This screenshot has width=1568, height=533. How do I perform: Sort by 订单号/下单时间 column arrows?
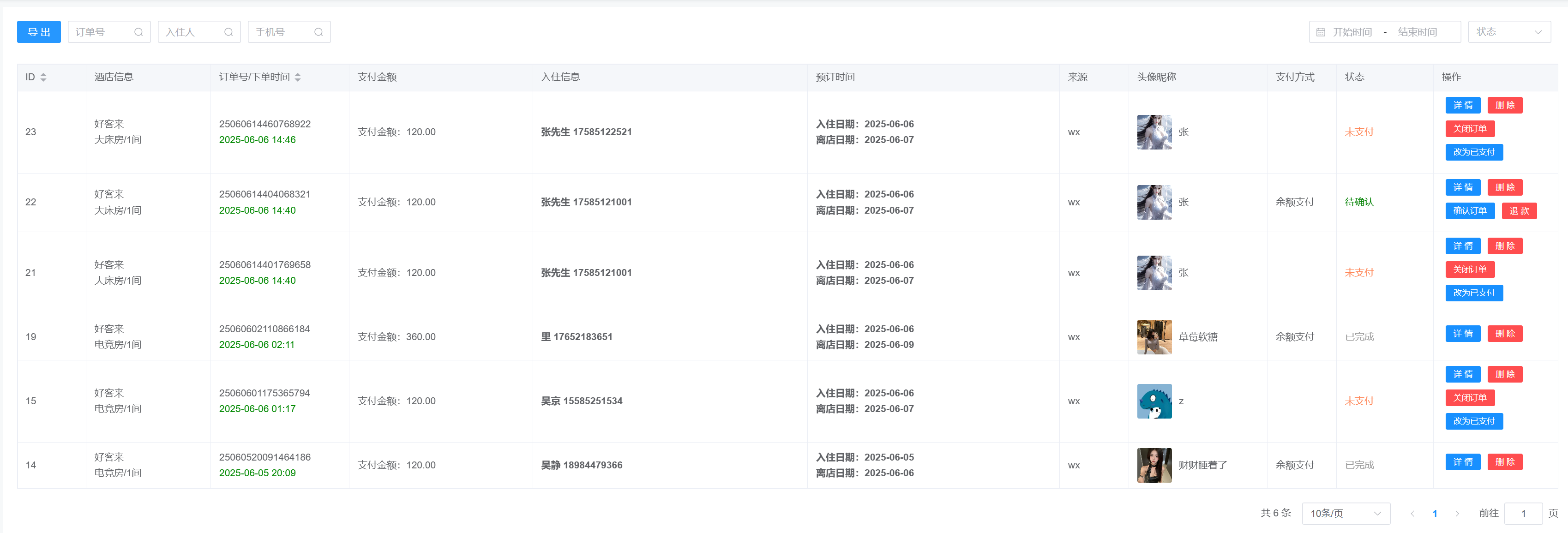(298, 77)
